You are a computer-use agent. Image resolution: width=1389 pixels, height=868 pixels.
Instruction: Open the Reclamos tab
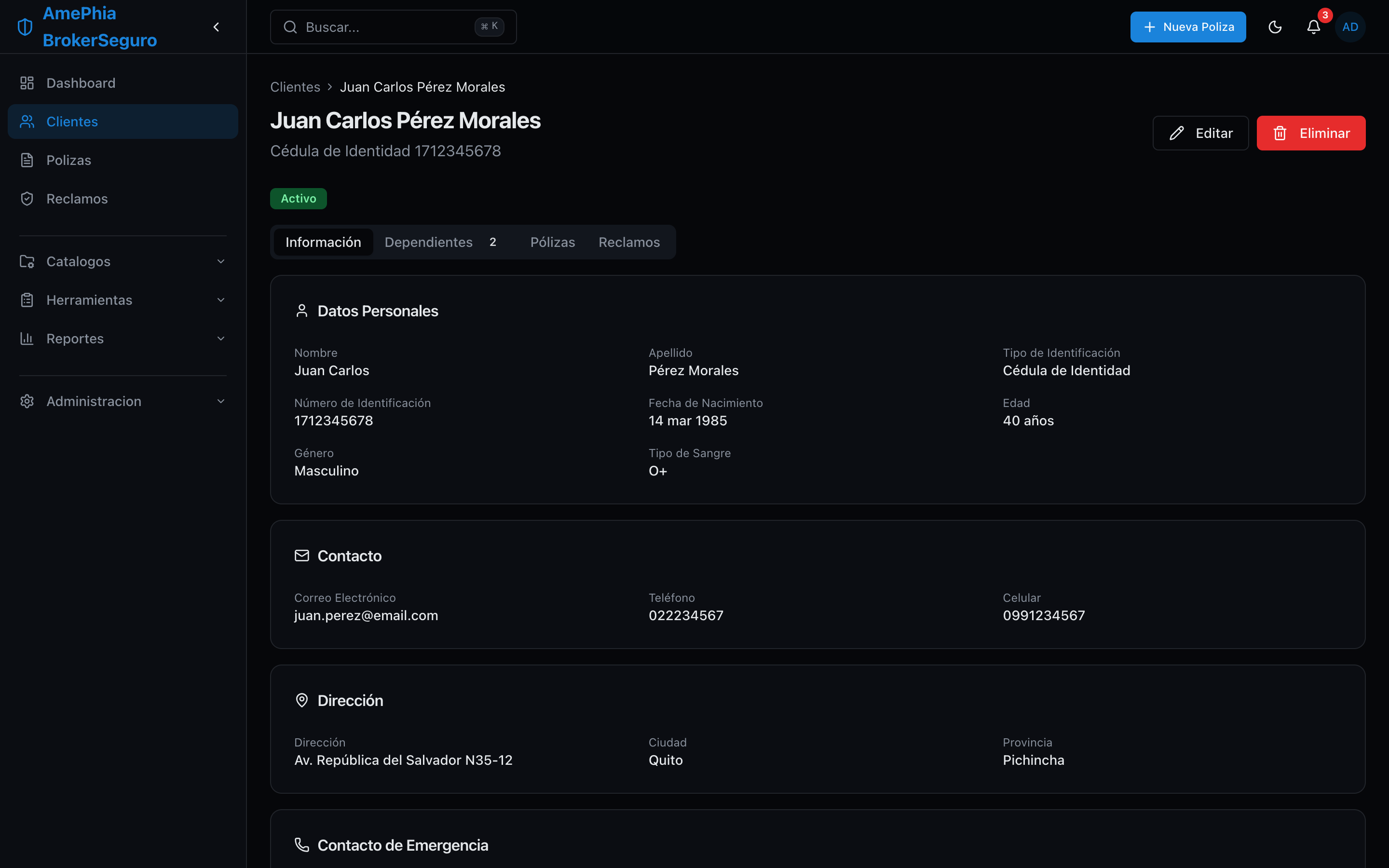[x=629, y=242]
